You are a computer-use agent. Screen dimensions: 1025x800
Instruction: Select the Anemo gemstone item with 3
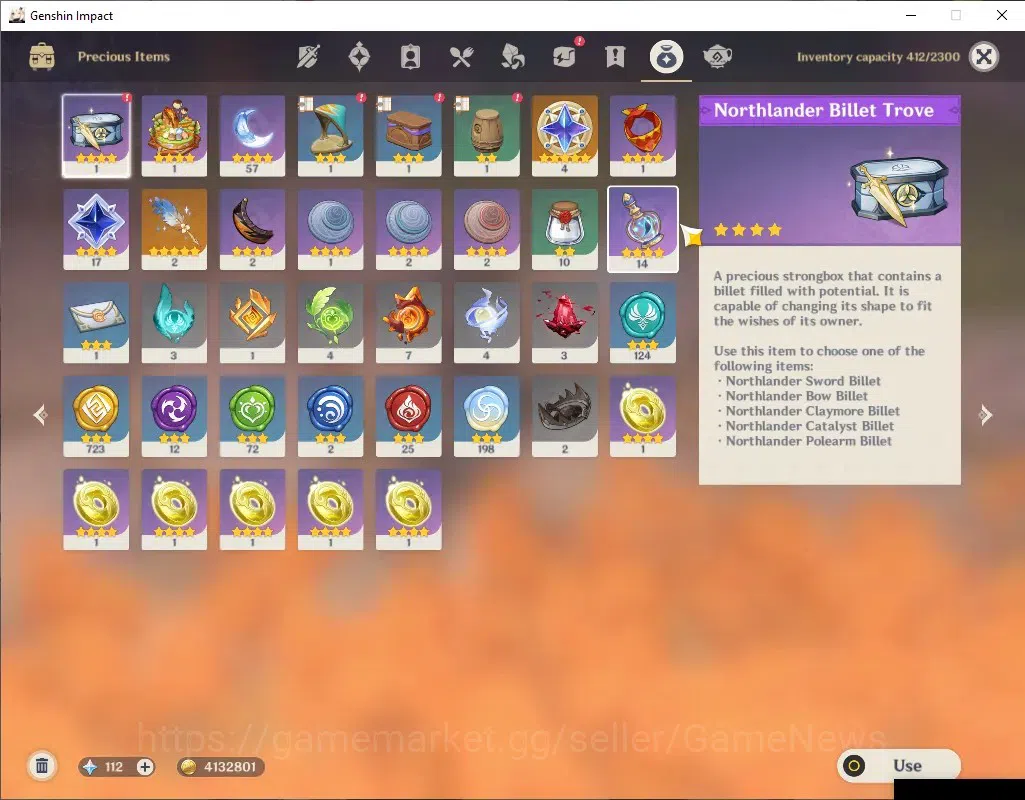[174, 323]
